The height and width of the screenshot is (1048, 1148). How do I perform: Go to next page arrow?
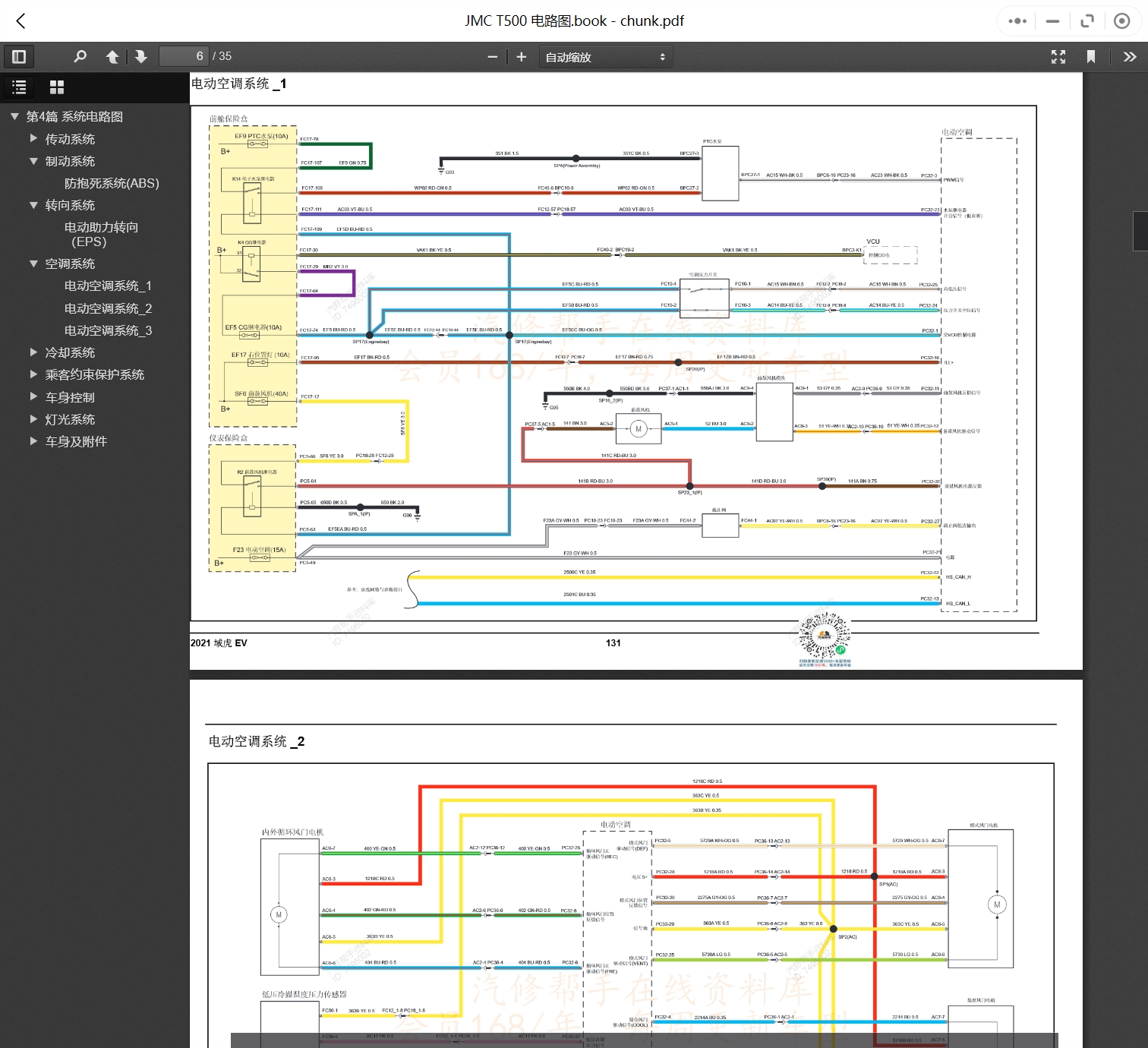coord(140,56)
